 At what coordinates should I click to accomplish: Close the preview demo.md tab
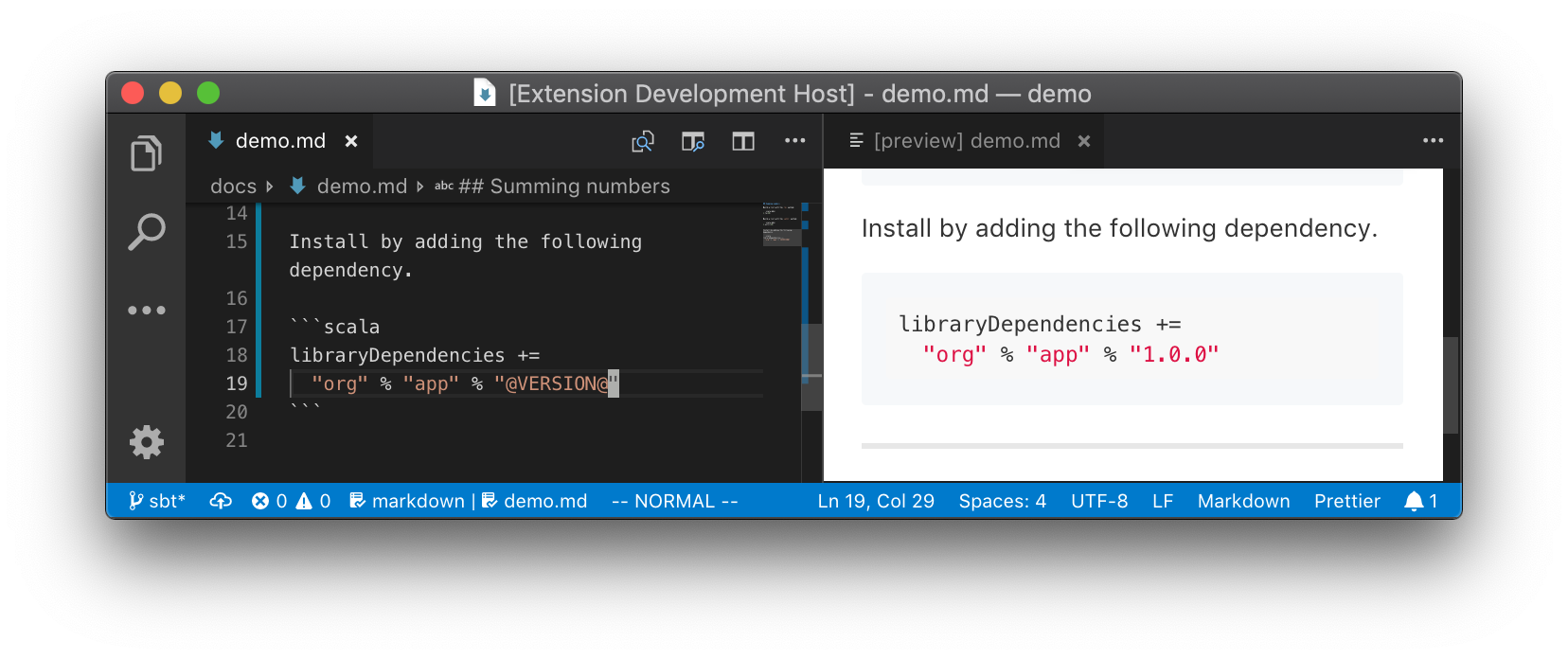pos(1084,141)
